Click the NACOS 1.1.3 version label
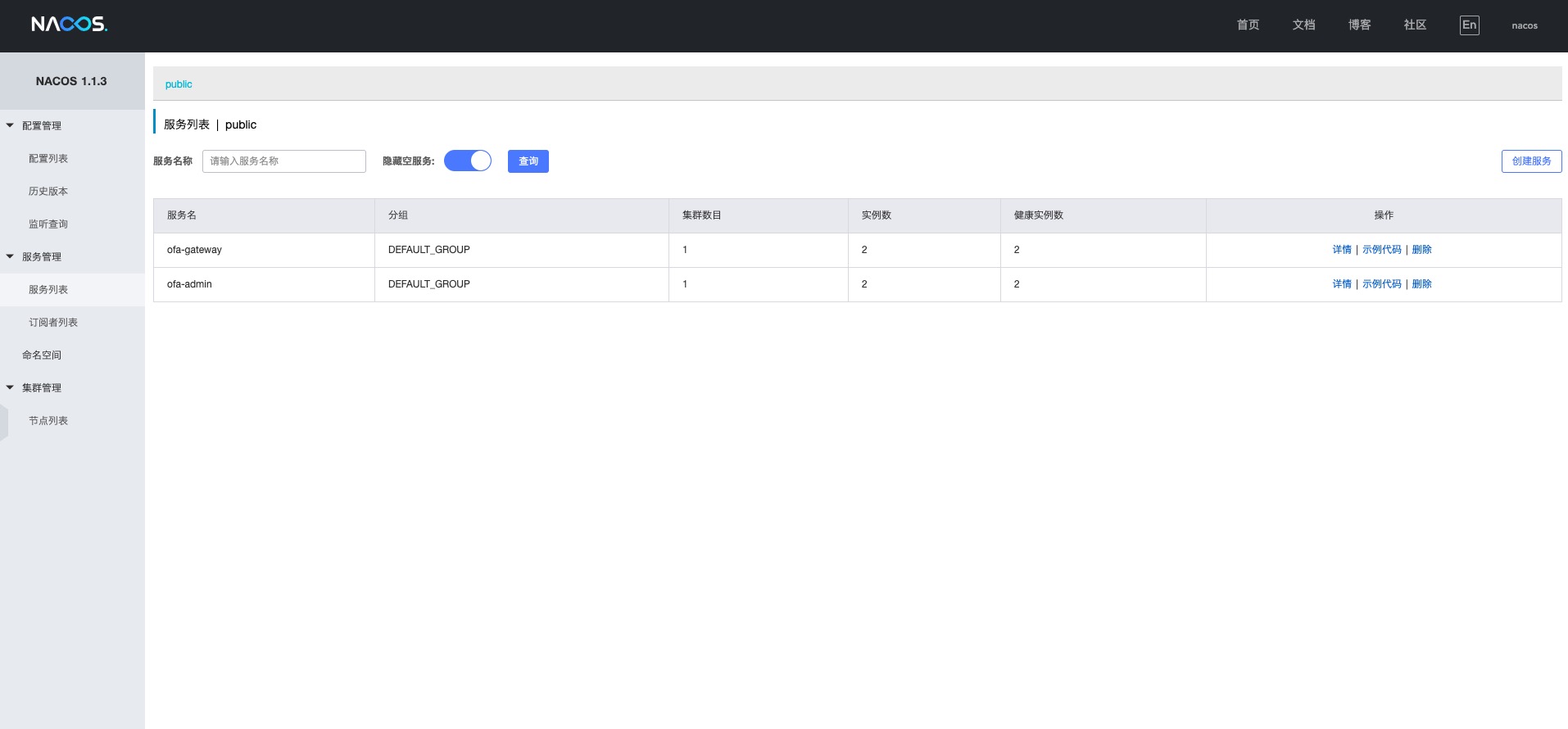 (x=71, y=81)
